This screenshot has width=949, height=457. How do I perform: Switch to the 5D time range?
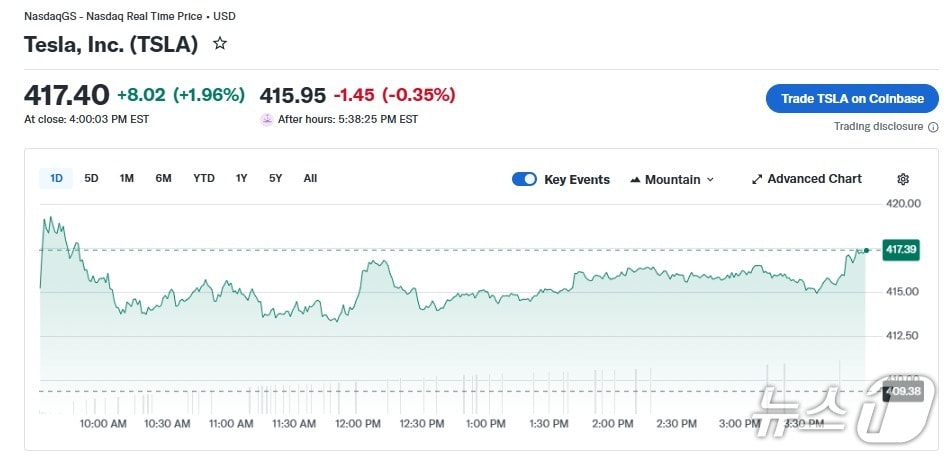(91, 178)
